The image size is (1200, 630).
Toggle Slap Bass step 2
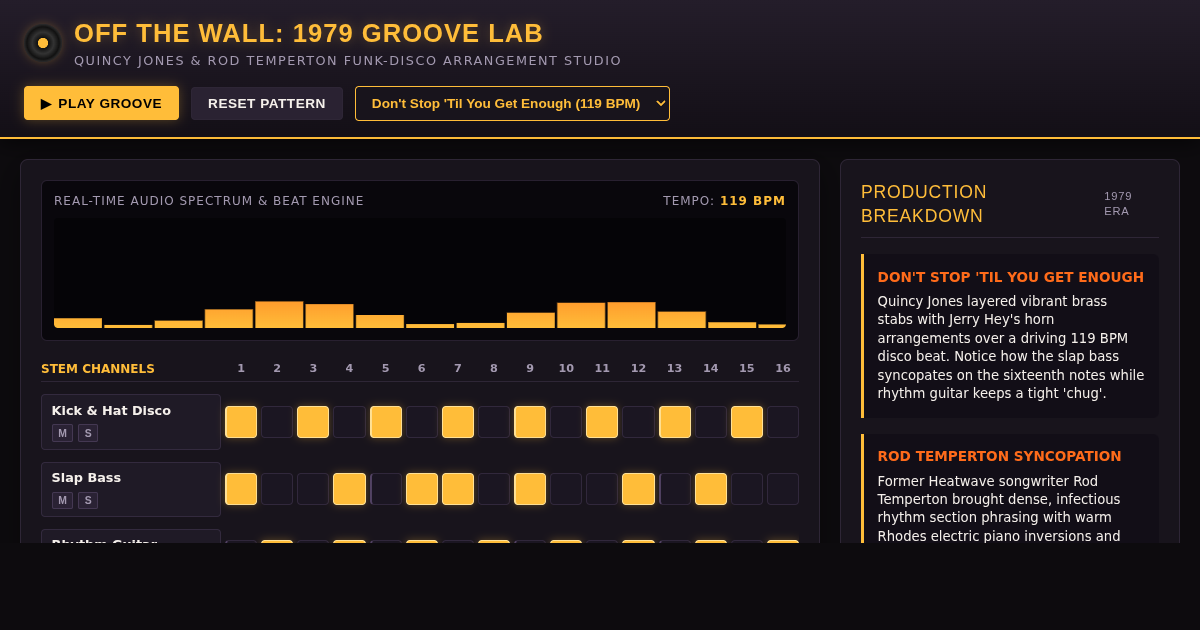point(277,489)
